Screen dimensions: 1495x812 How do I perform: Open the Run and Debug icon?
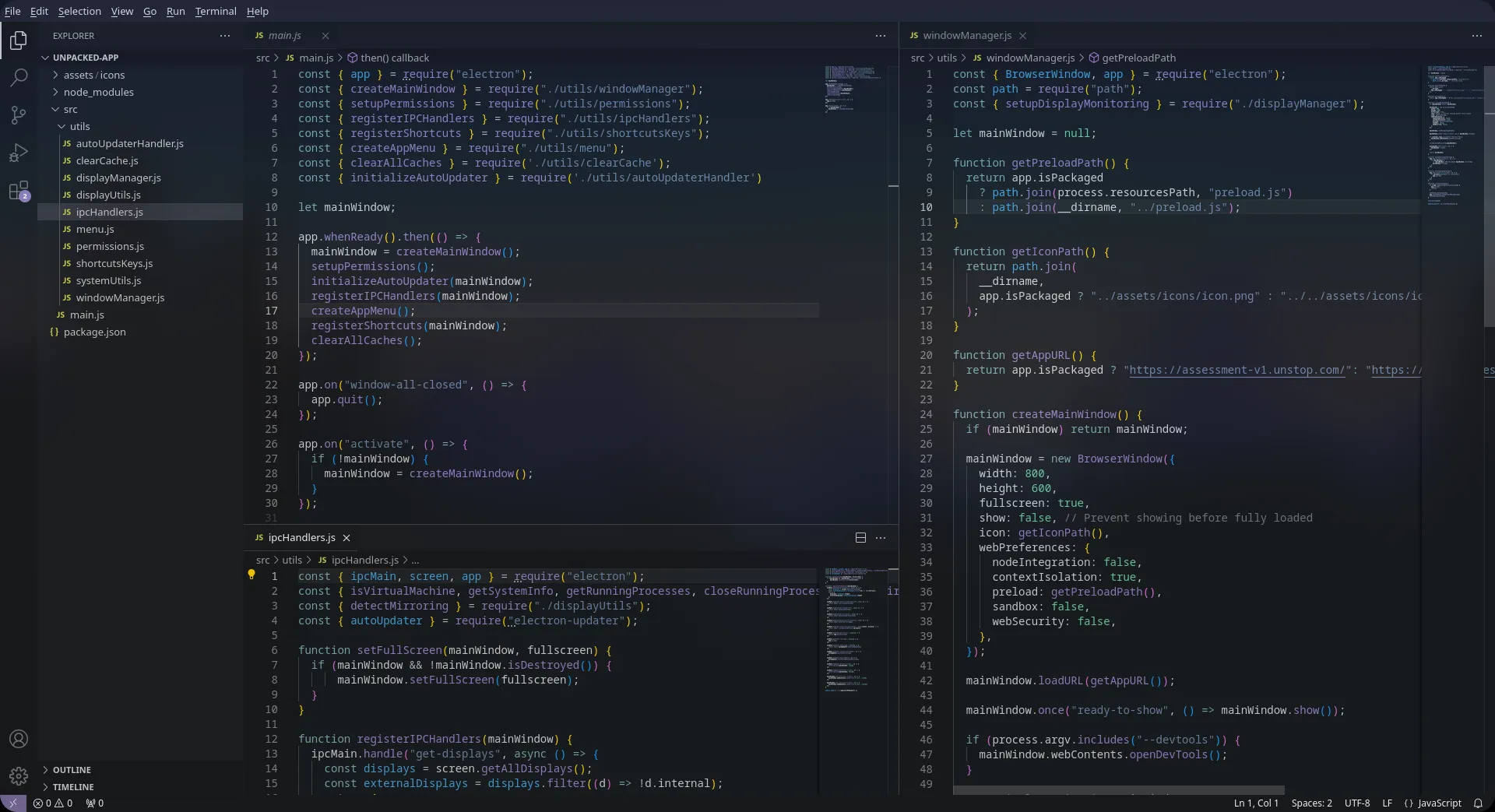(x=19, y=153)
